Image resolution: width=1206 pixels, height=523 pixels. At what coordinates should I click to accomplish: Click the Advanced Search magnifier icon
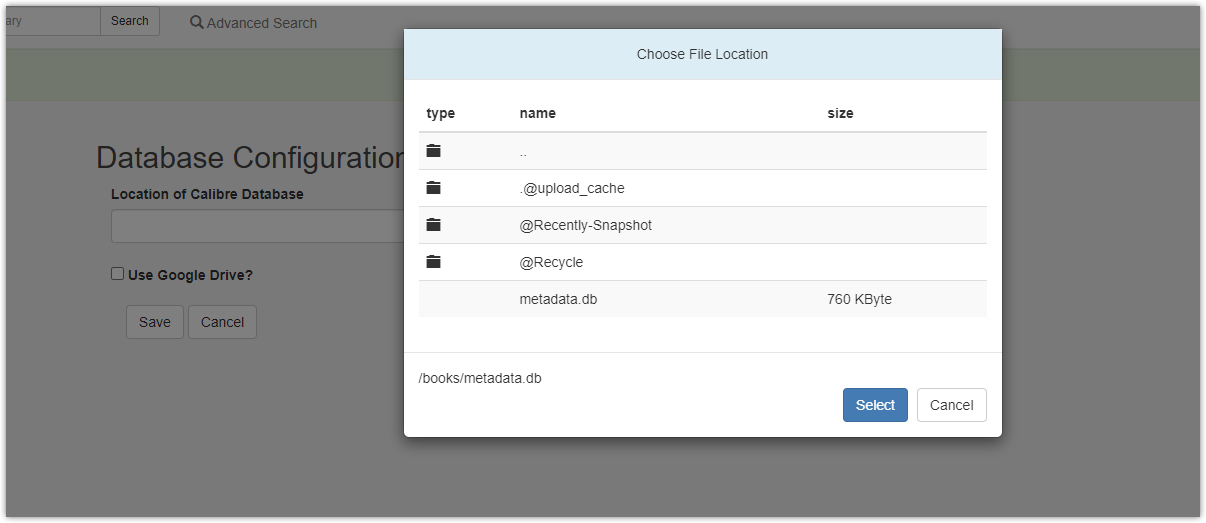tap(197, 22)
